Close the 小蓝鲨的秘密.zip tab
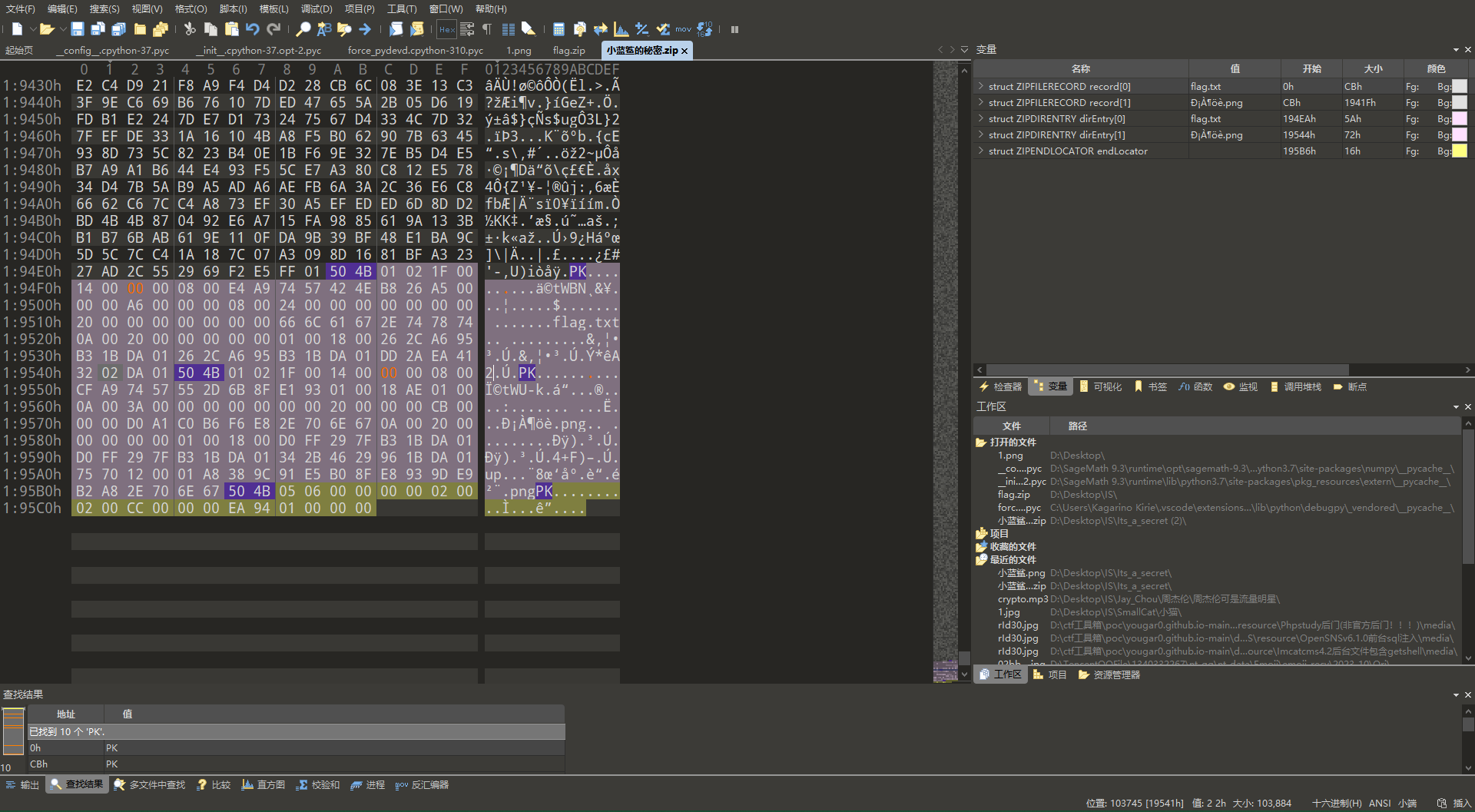The height and width of the screenshot is (812, 1475). pos(684,51)
